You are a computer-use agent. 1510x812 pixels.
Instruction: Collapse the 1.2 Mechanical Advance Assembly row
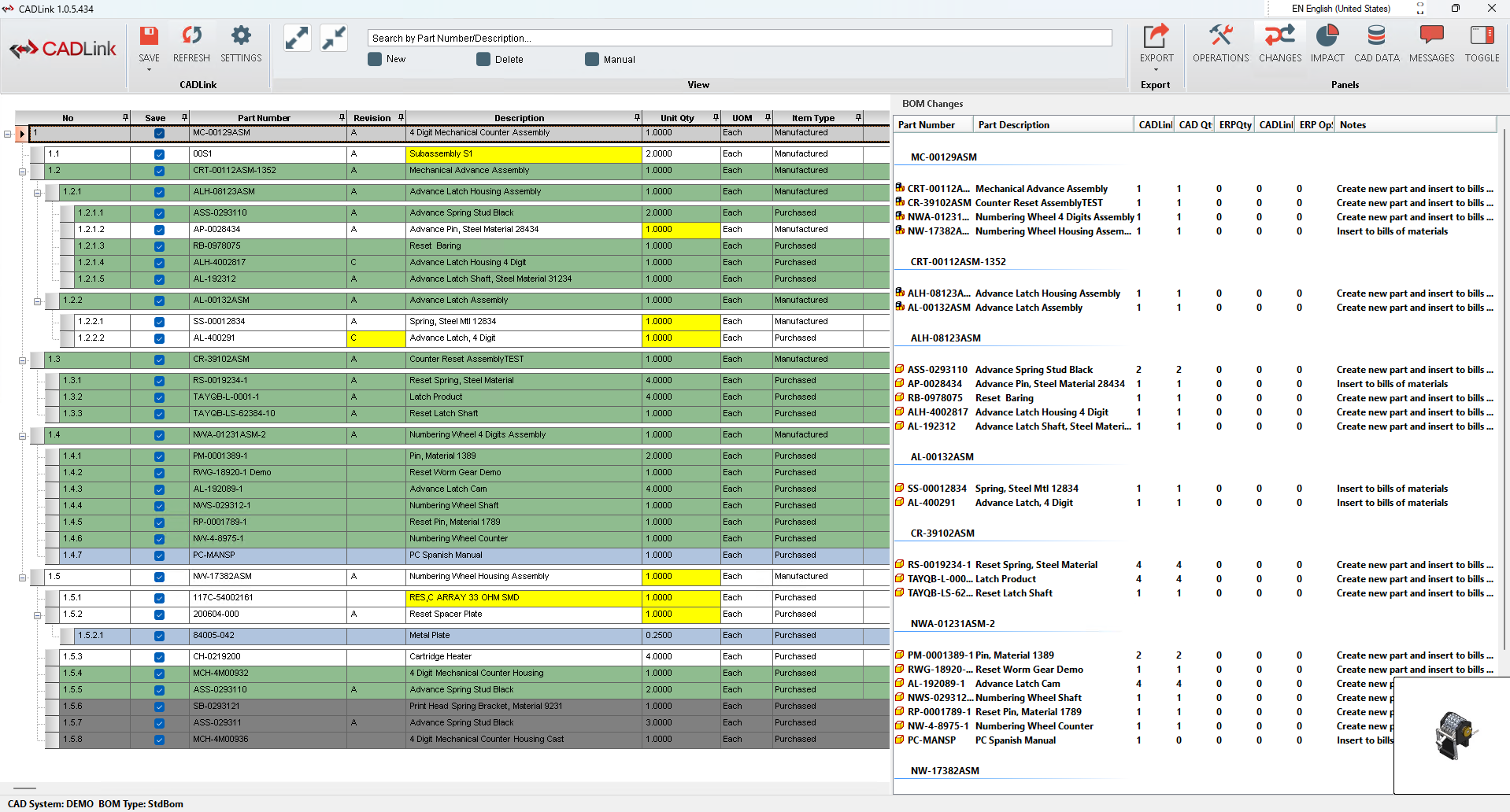[23, 172]
